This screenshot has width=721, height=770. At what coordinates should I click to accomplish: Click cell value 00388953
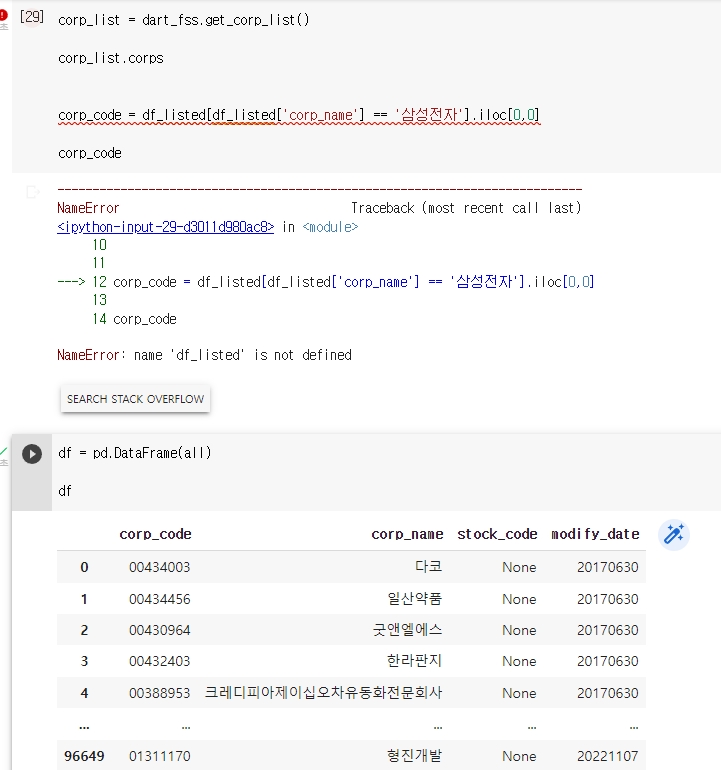pos(160,693)
